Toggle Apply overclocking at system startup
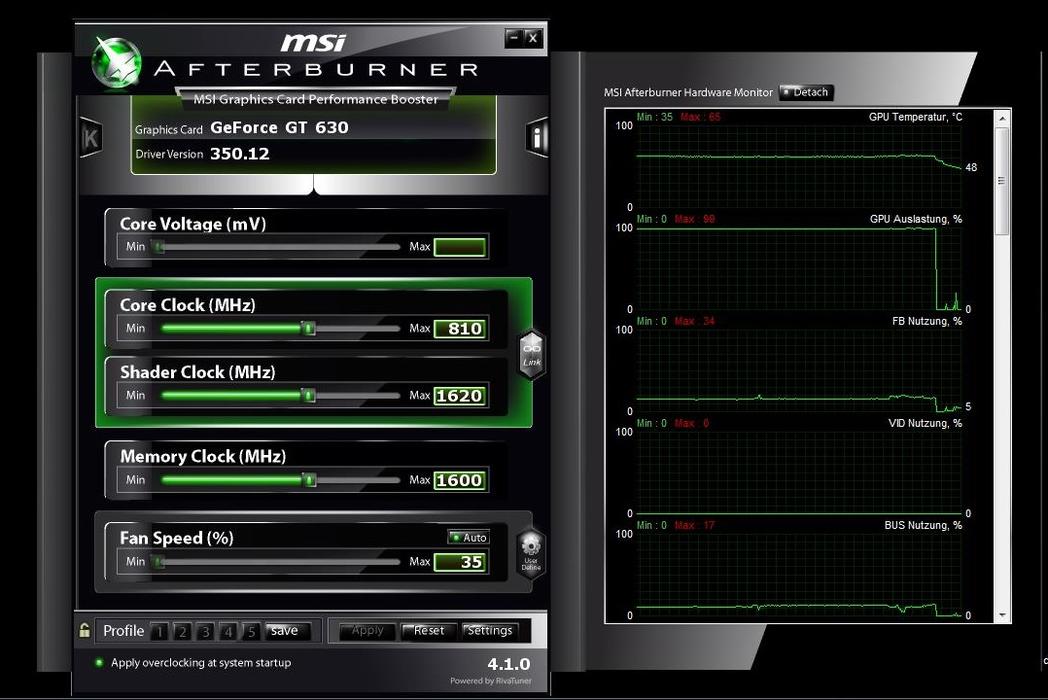 (x=100, y=663)
